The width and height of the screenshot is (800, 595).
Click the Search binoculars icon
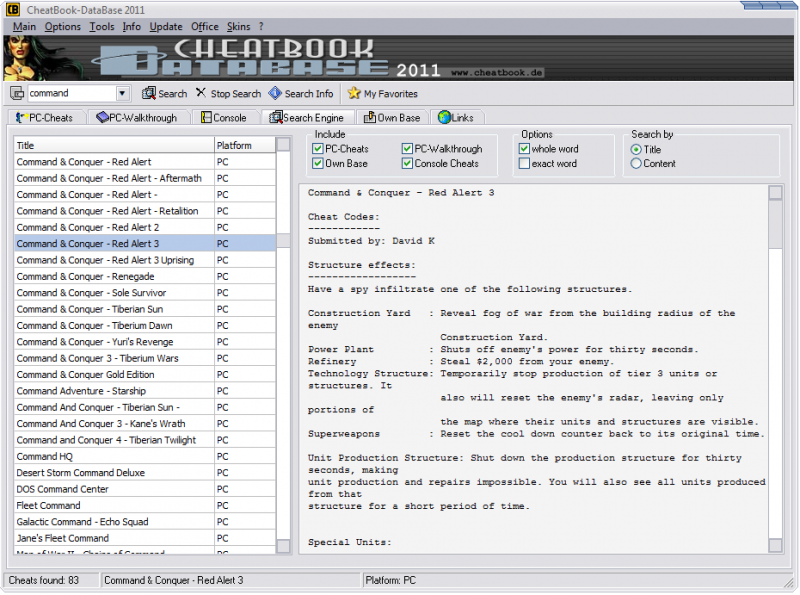[x=148, y=93]
